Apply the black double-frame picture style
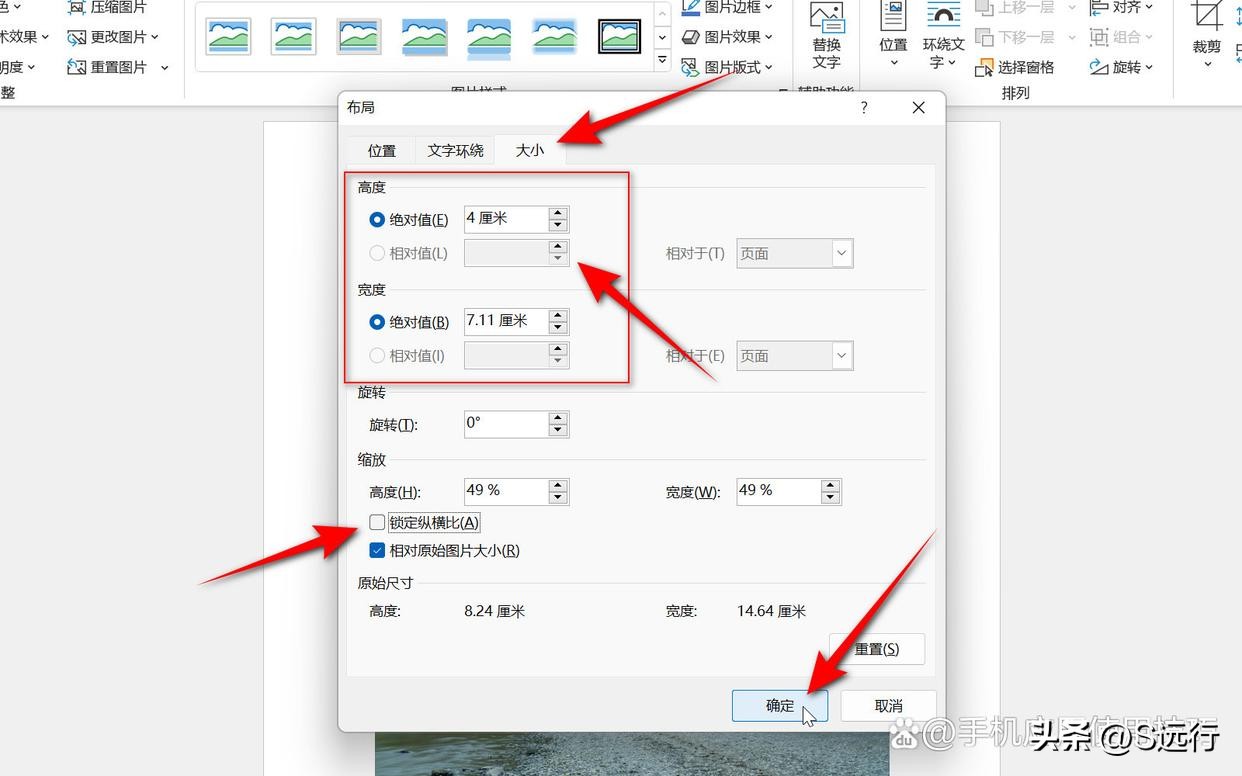 pyautogui.click(x=619, y=36)
